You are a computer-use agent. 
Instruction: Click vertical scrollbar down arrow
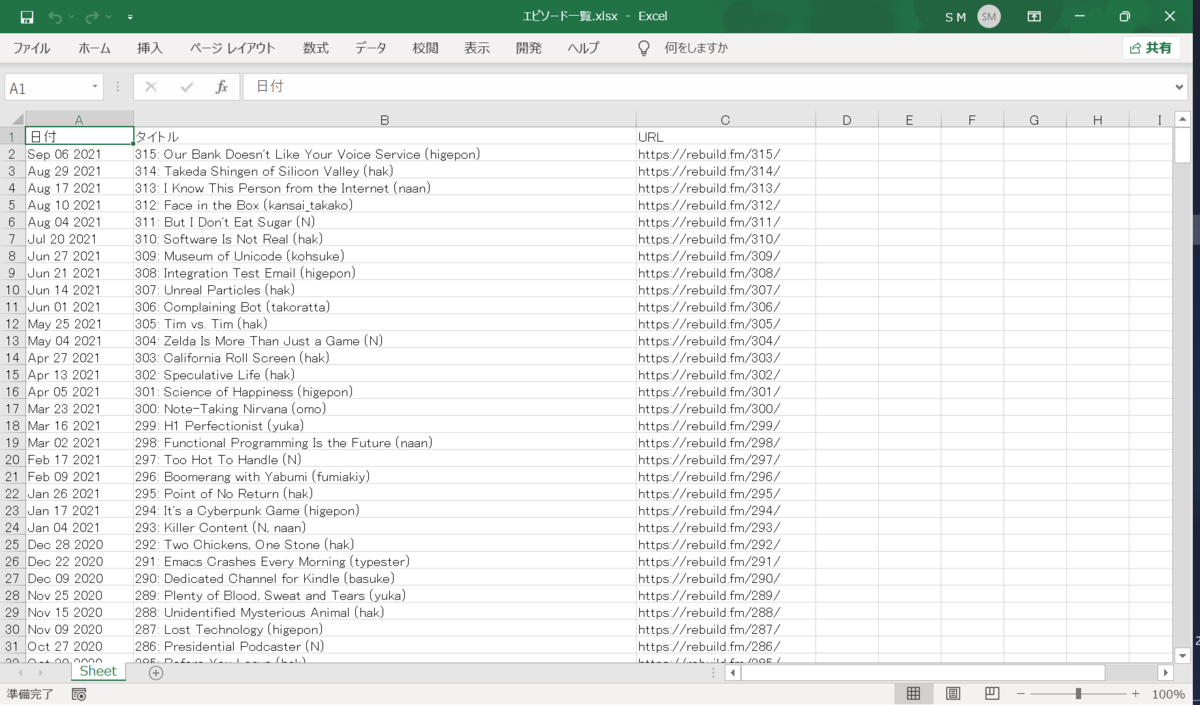click(x=1183, y=656)
